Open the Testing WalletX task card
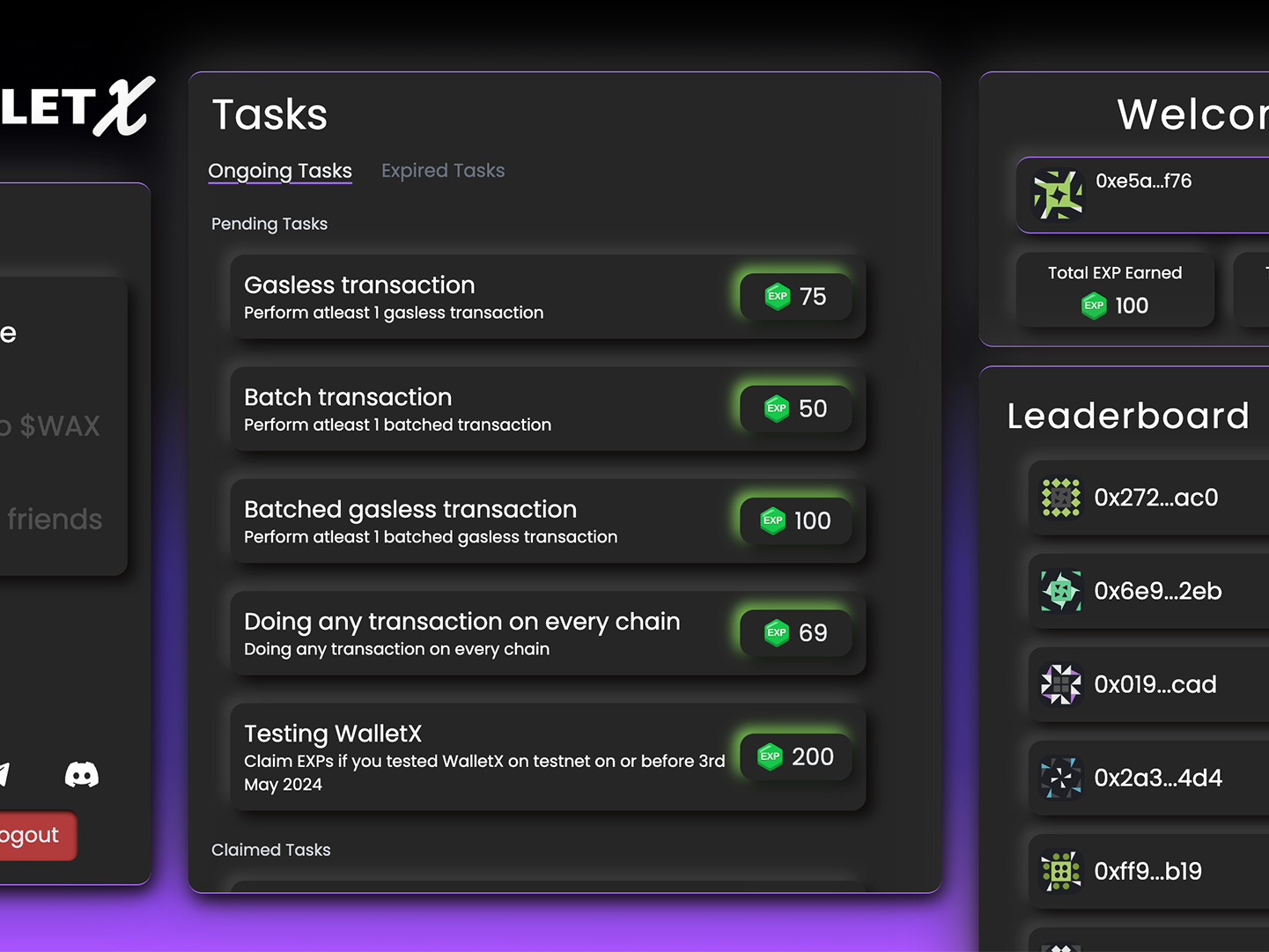The image size is (1269, 952). [x=548, y=757]
